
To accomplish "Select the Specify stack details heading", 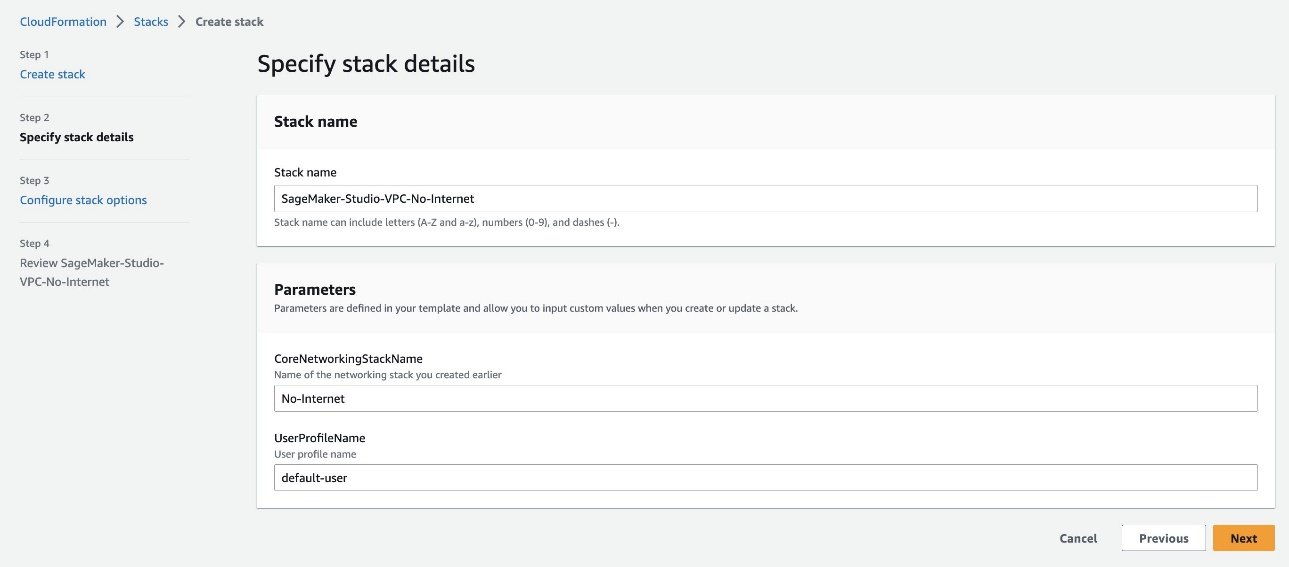I will [x=366, y=64].
